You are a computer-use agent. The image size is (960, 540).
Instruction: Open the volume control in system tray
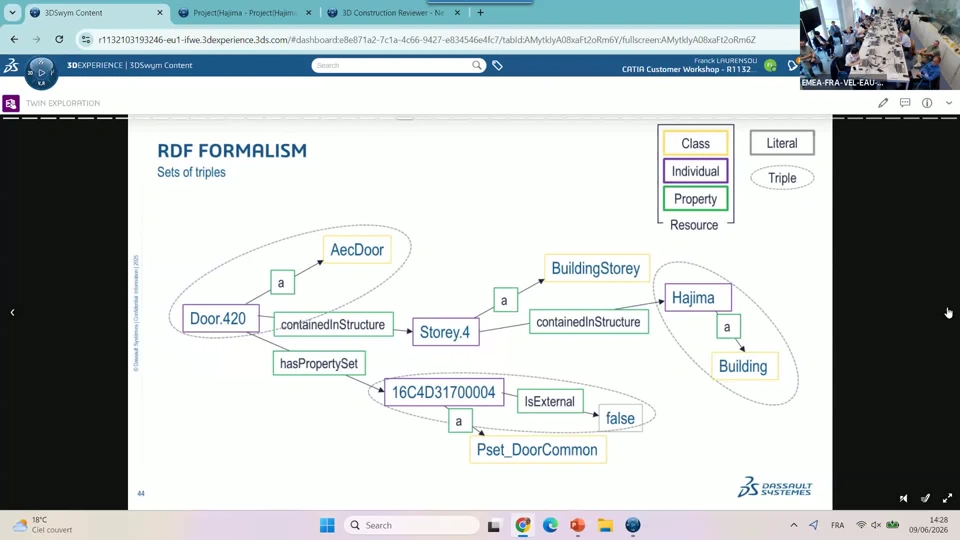pyautogui.click(x=876, y=525)
